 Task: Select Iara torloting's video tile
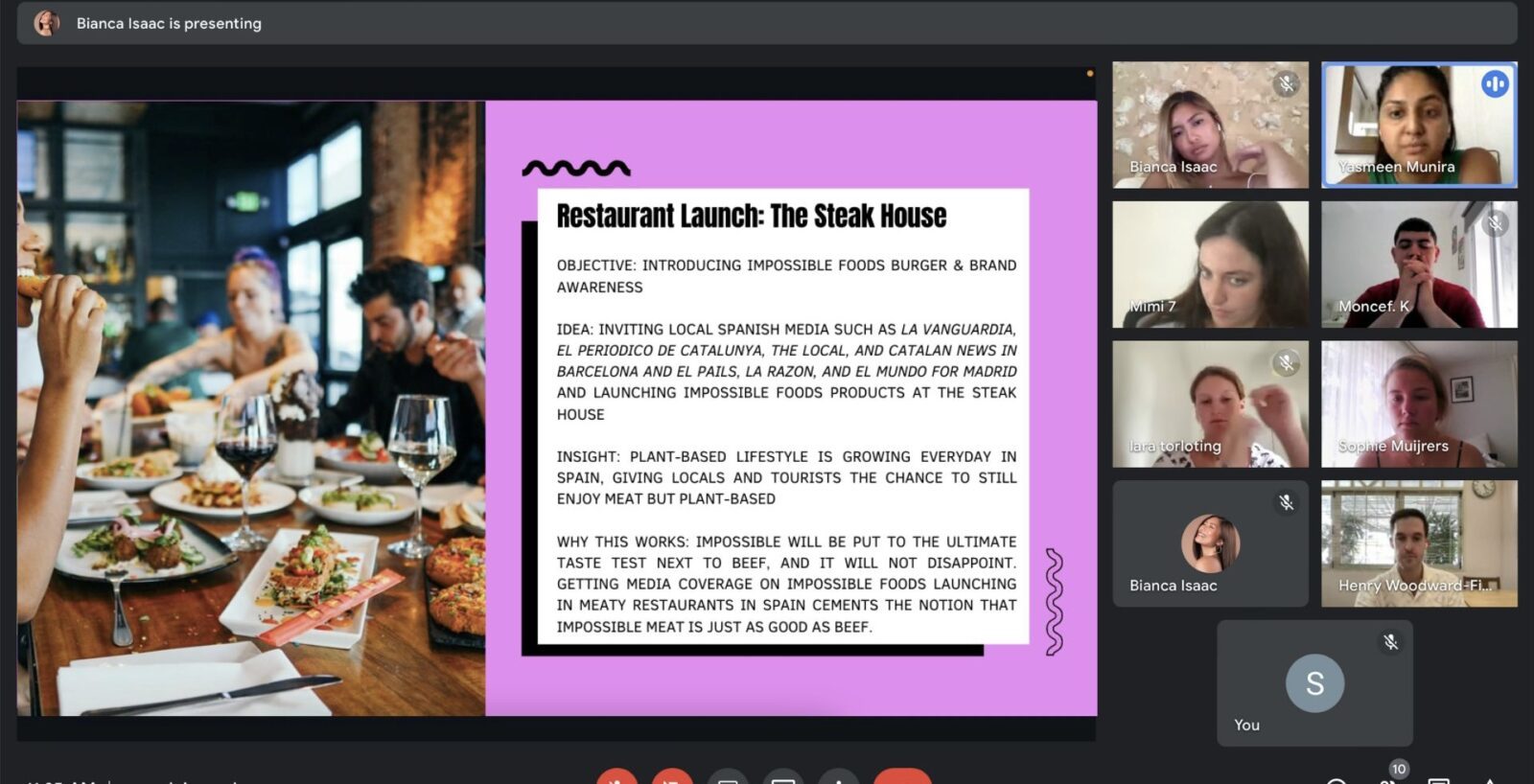click(x=1210, y=404)
